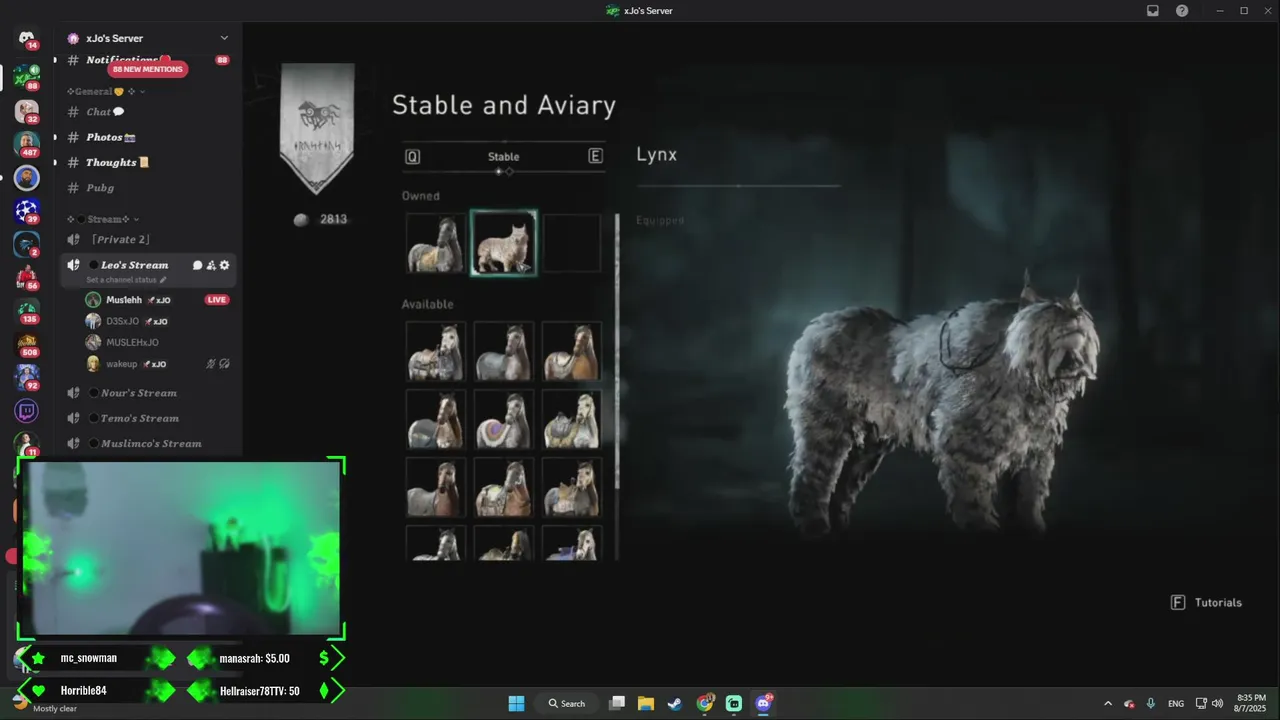Click the empty owned mount slot

tap(571, 243)
